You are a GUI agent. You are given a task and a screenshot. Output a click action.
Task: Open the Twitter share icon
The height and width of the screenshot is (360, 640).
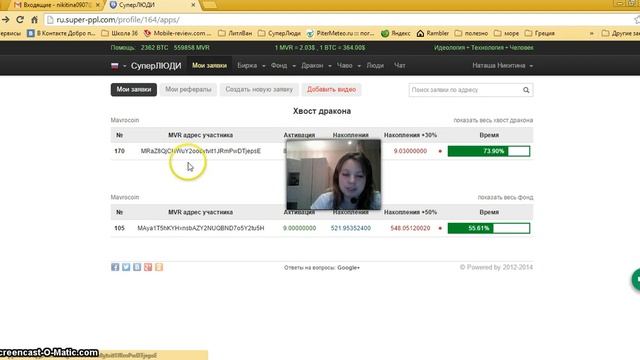pos(126,267)
